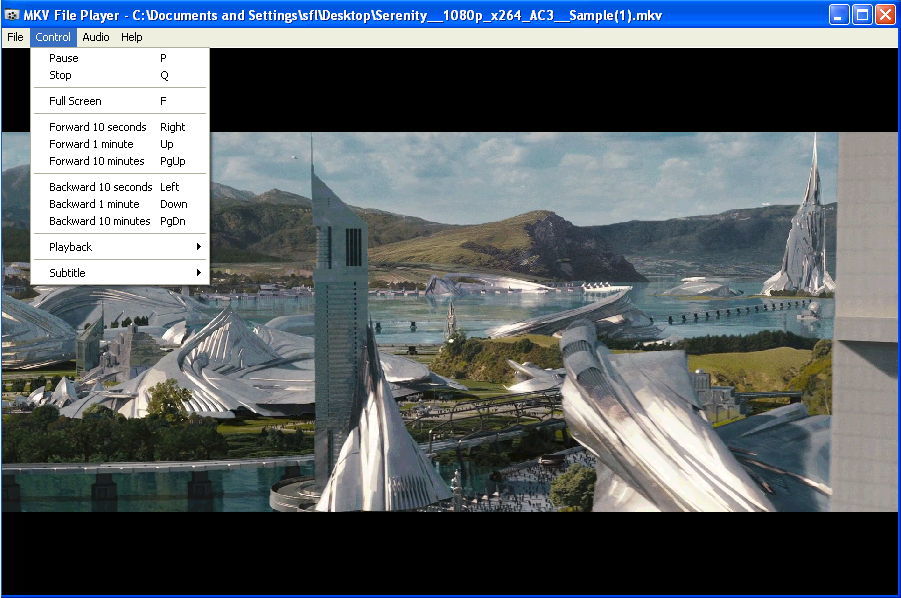Image resolution: width=901 pixels, height=598 pixels.
Task: Close the MKV File Player
Action: click(x=886, y=14)
